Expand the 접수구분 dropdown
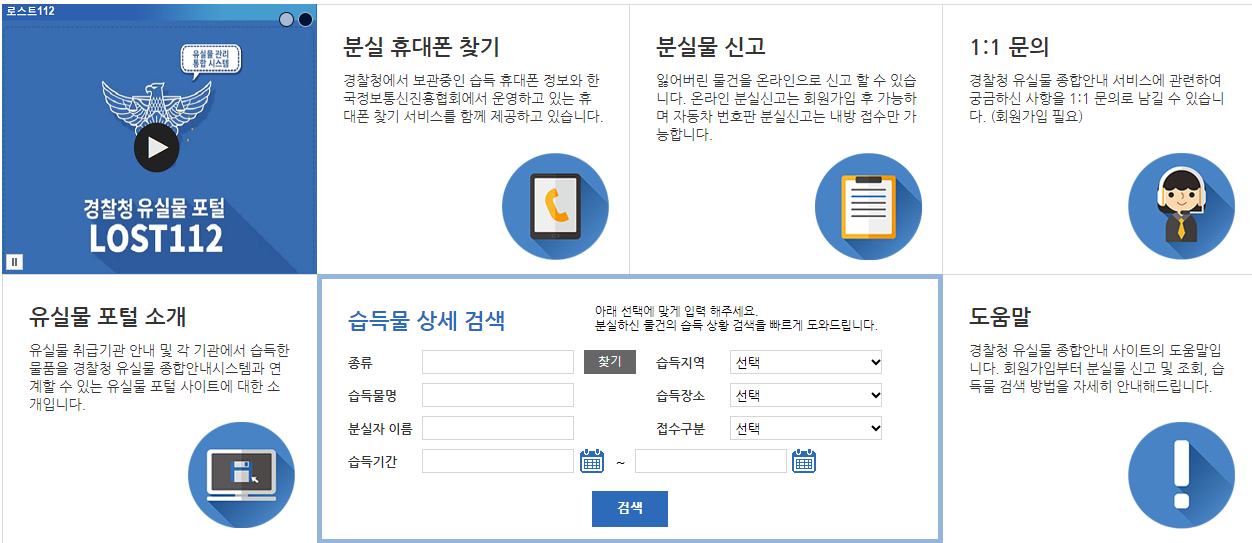 coord(806,428)
